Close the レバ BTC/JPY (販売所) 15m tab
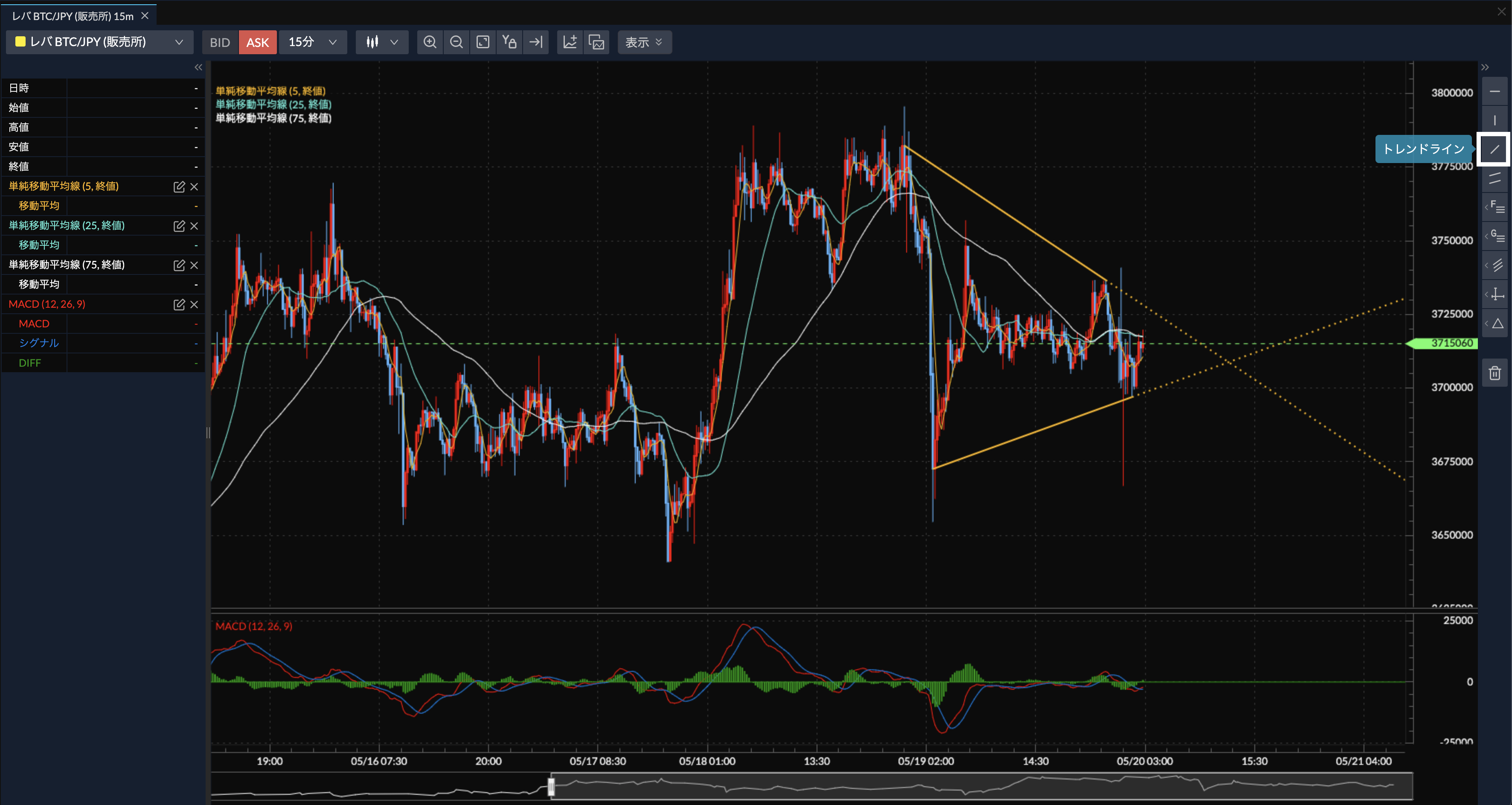The height and width of the screenshot is (805, 1512). coord(145,16)
